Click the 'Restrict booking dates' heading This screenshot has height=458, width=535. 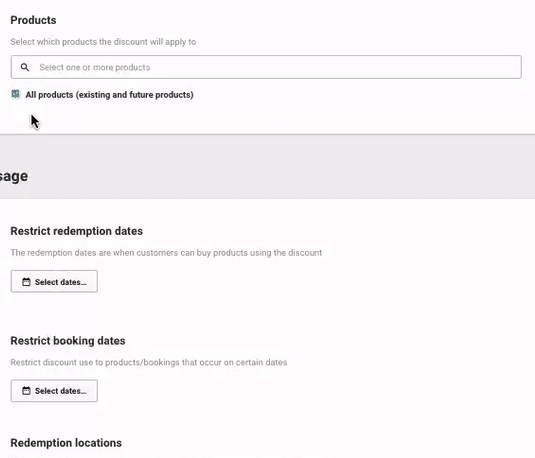click(x=68, y=341)
